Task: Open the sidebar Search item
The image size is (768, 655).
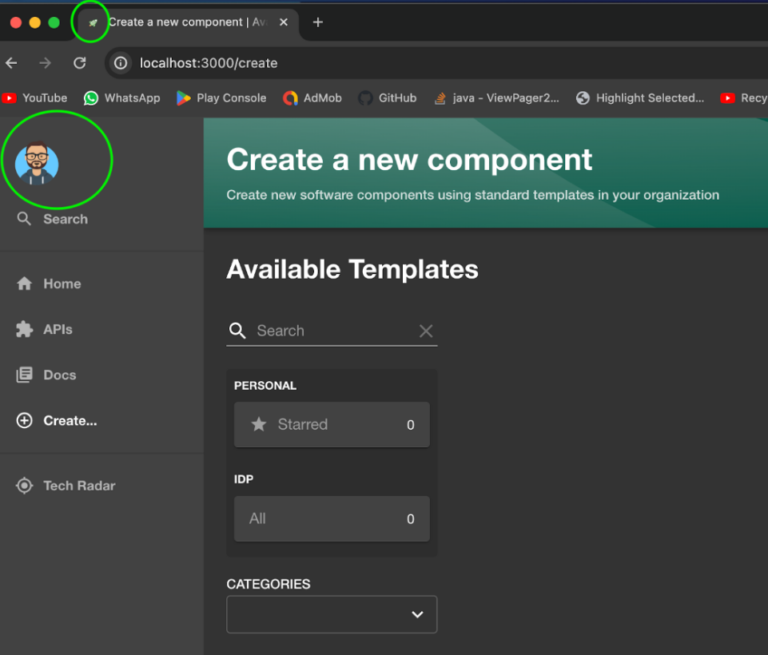Action: pos(52,219)
